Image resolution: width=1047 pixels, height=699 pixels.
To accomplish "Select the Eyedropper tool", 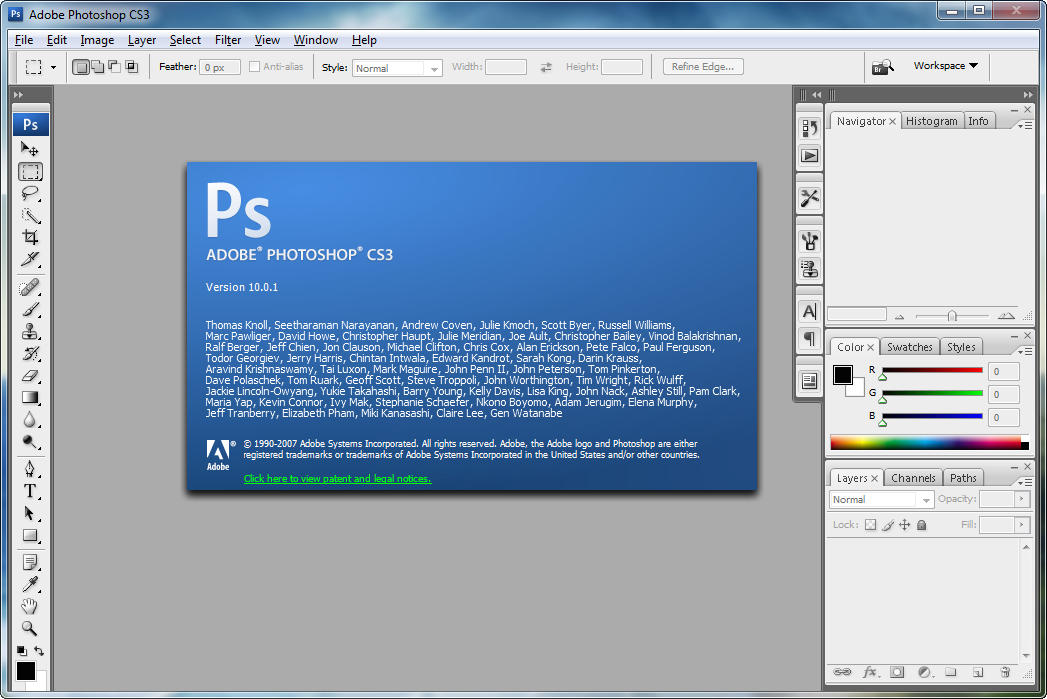I will coord(30,585).
